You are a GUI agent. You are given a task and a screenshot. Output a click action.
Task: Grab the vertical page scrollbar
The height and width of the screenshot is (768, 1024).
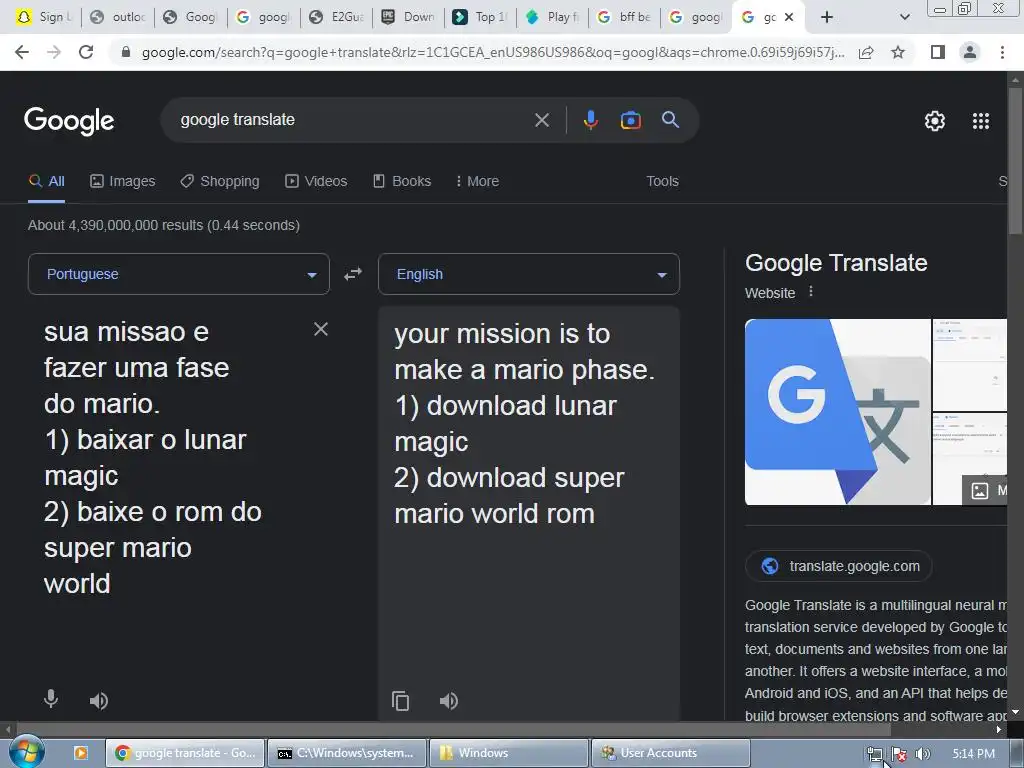click(x=1016, y=160)
